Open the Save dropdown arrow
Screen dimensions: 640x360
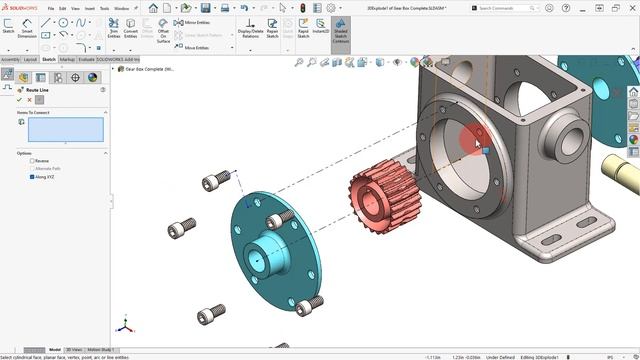(215, 8)
